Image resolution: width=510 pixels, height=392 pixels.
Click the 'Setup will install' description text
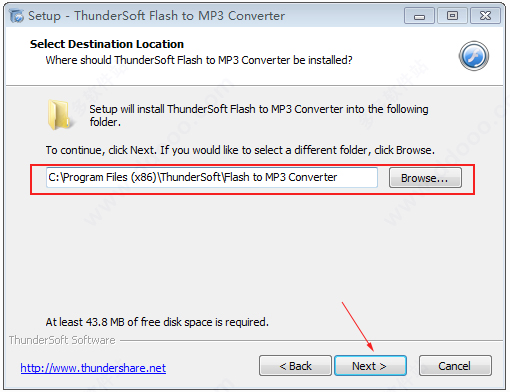click(x=259, y=115)
